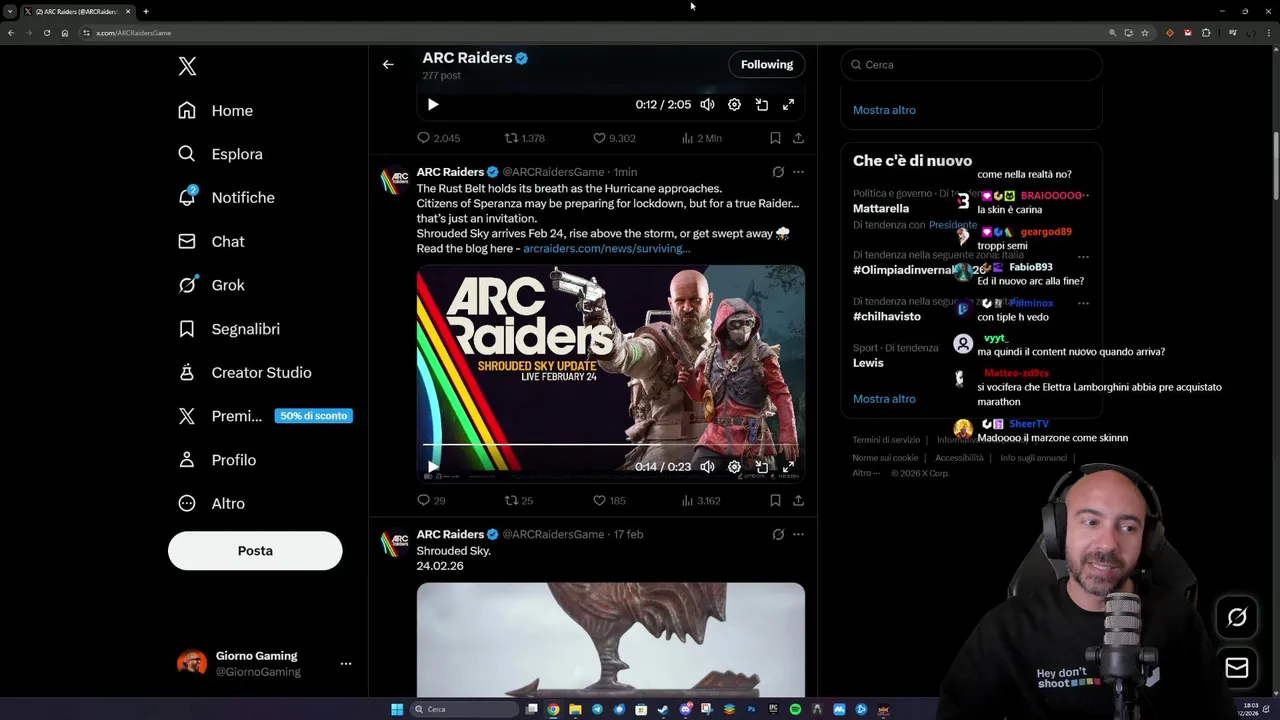This screenshot has width=1280, height=720.
Task: Seek on the Shrouded Sky video progress bar
Action: pos(610,444)
